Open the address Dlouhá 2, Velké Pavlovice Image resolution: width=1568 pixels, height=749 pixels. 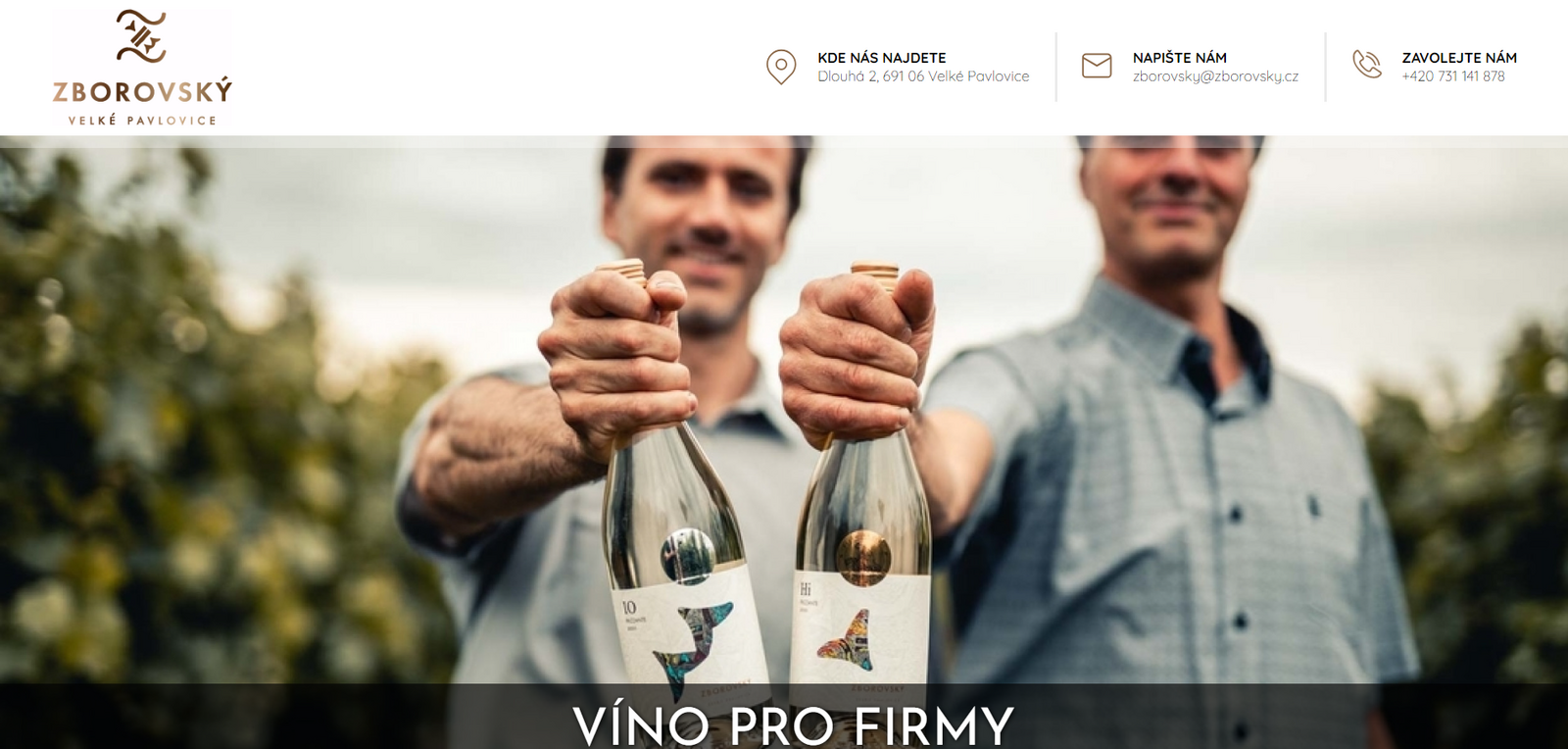tap(923, 76)
